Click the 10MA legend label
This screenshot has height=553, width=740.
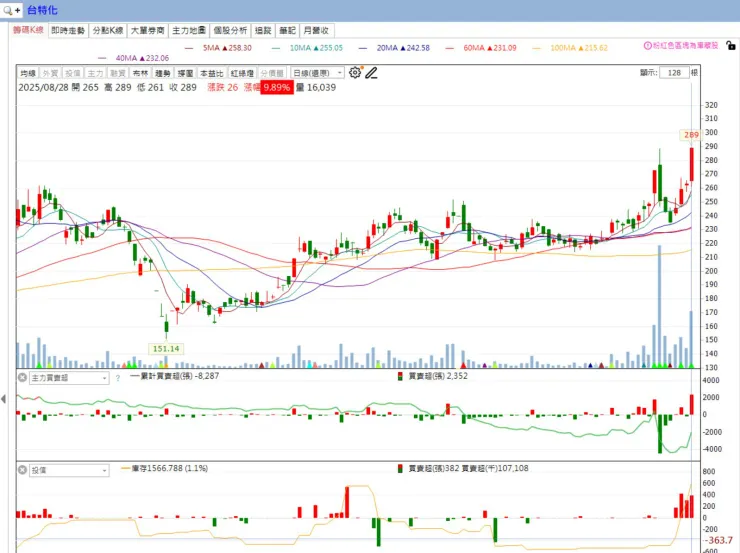316,48
